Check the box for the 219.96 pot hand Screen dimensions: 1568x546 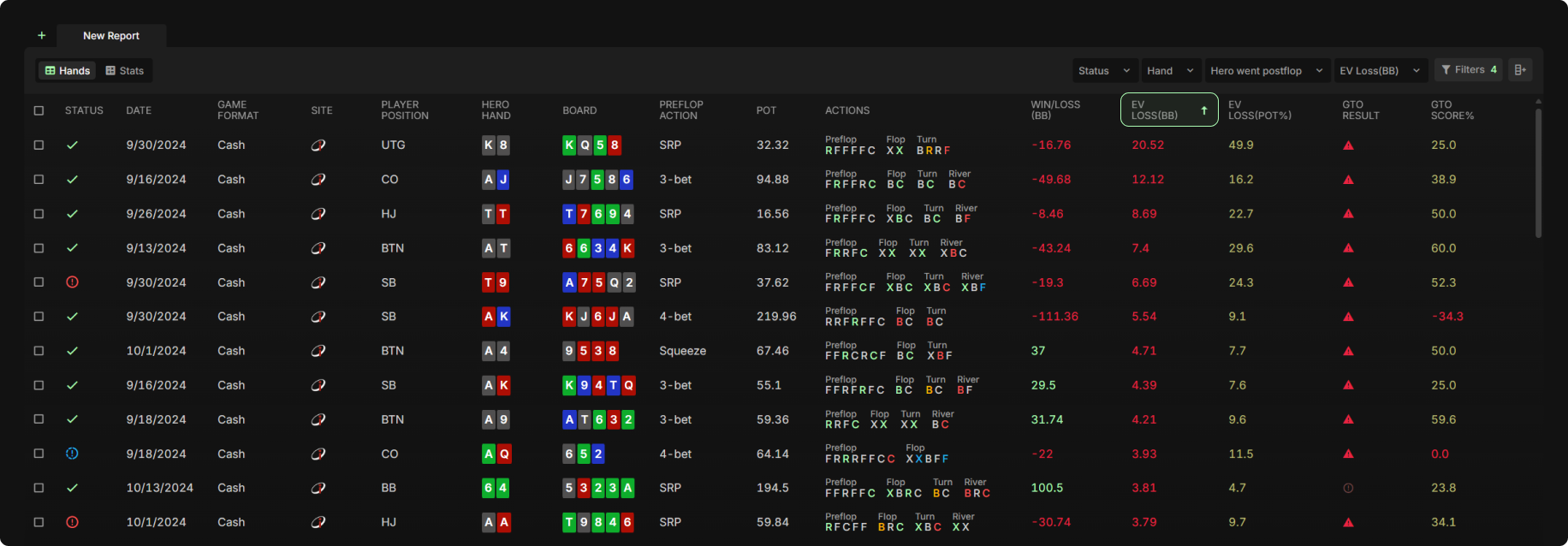tap(39, 317)
